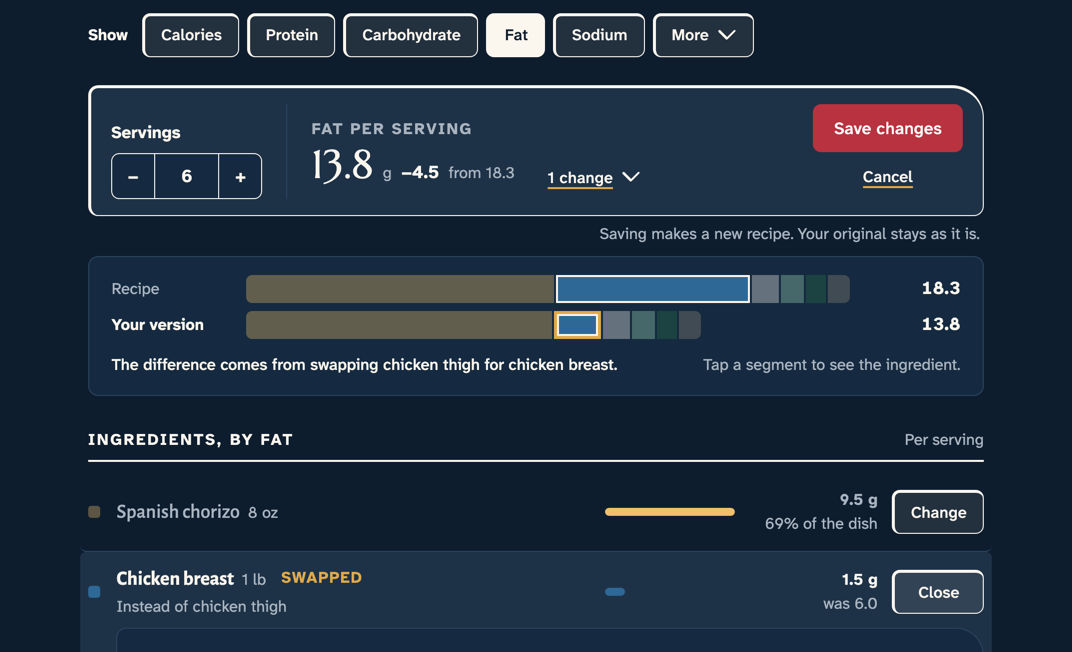Click Save changes button

887,128
